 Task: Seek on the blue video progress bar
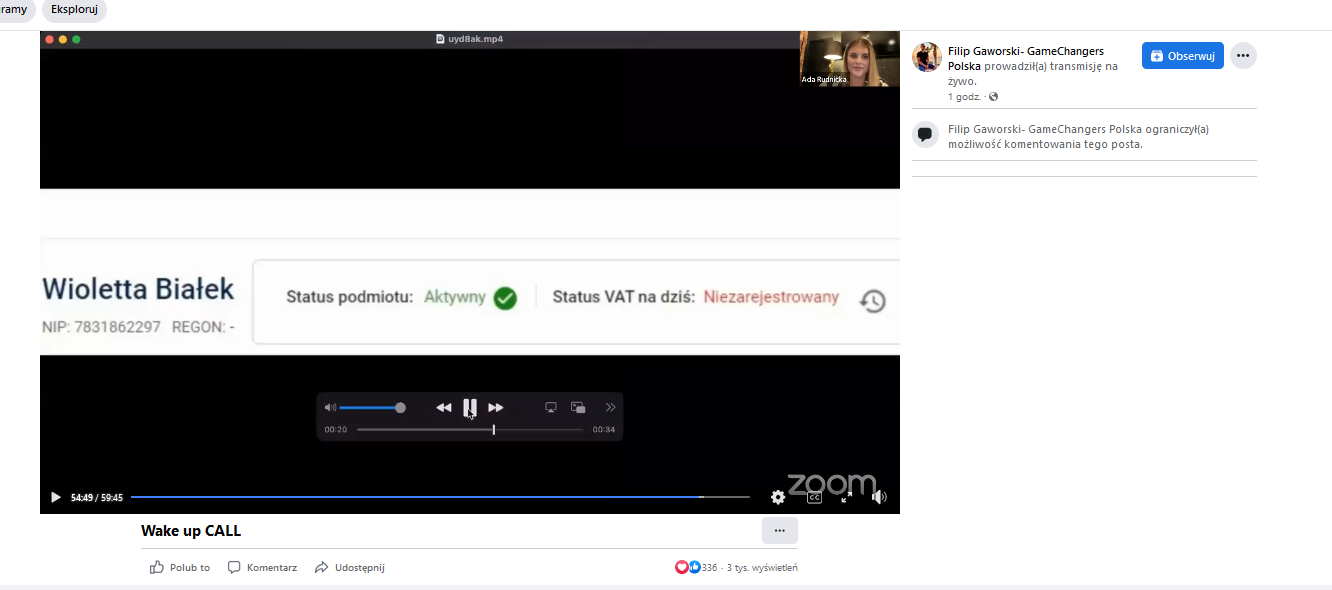pyautogui.click(x=440, y=497)
